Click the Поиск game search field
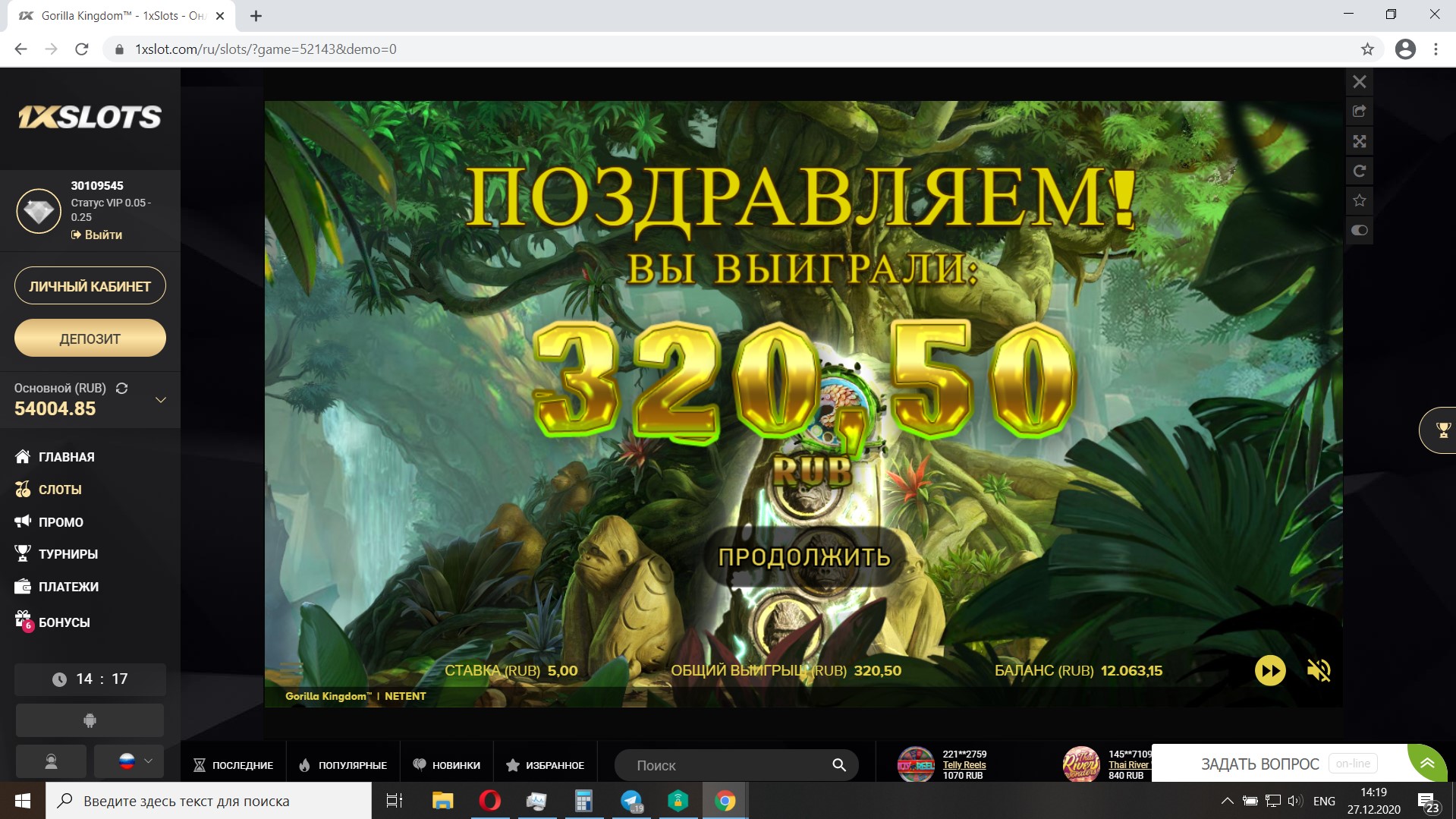 click(728, 765)
